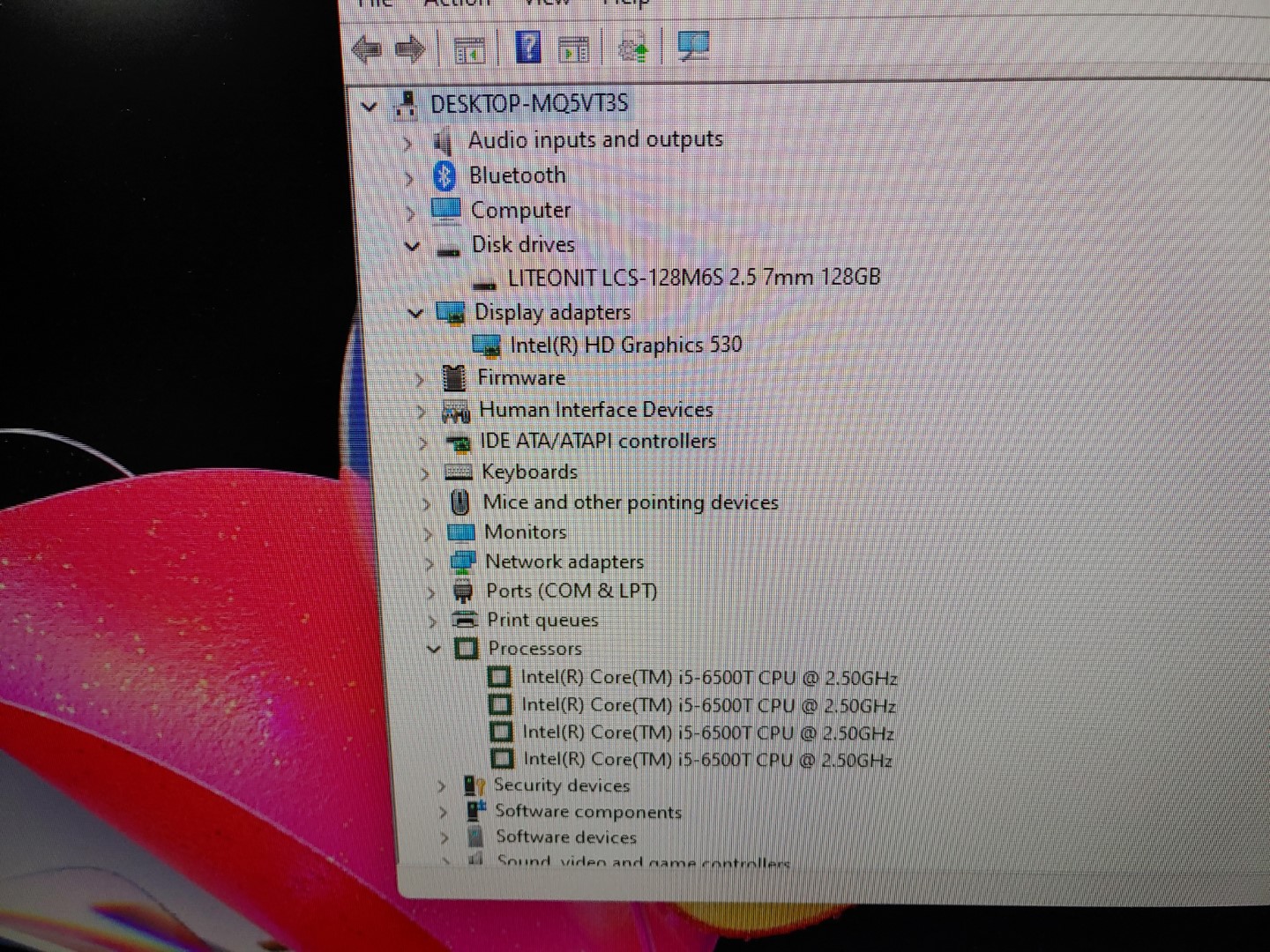The width and height of the screenshot is (1270, 952).
Task: Select the second i5-6500T CPU entry
Action: click(x=708, y=705)
